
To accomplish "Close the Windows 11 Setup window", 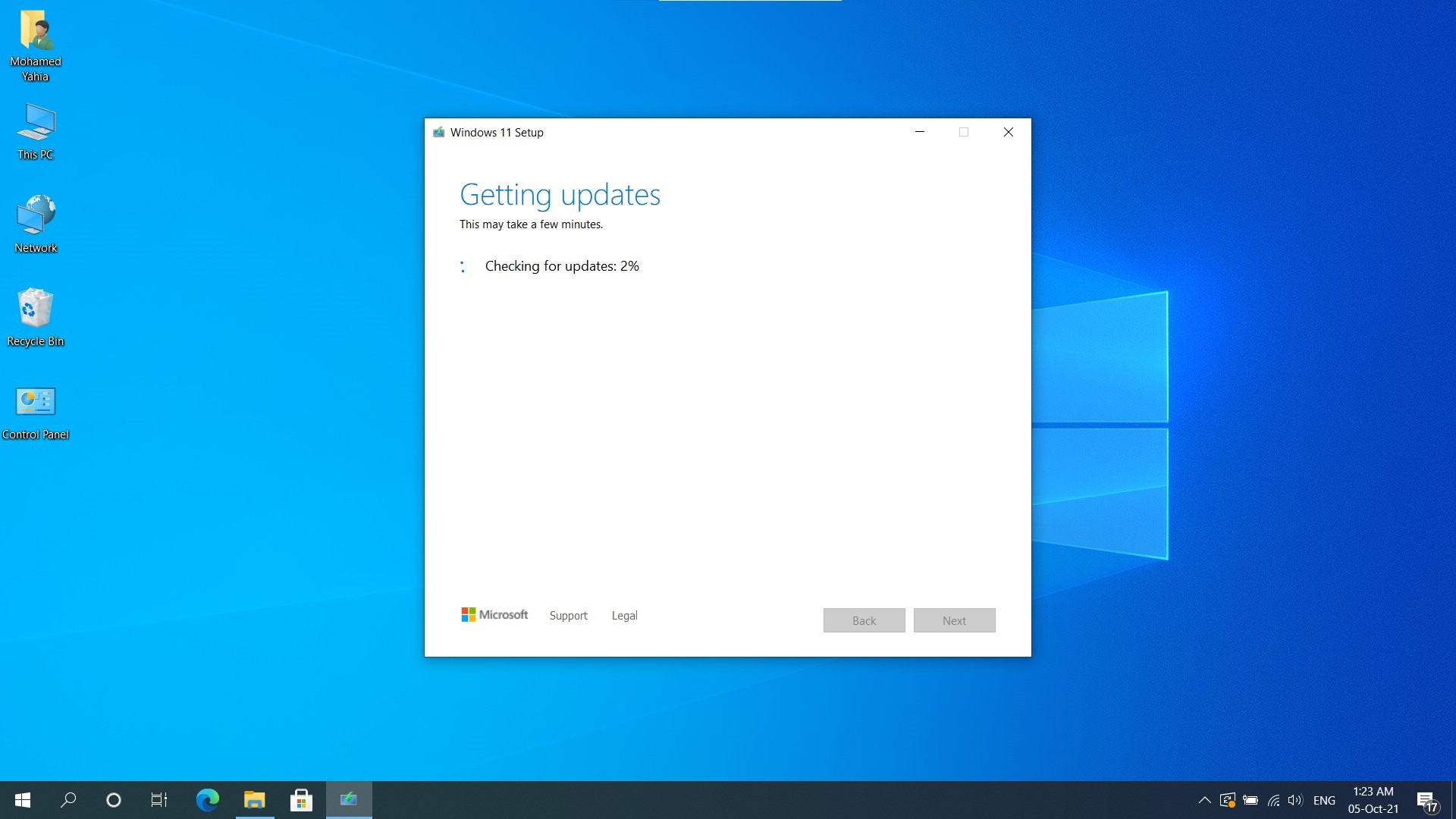I will pyautogui.click(x=1009, y=132).
